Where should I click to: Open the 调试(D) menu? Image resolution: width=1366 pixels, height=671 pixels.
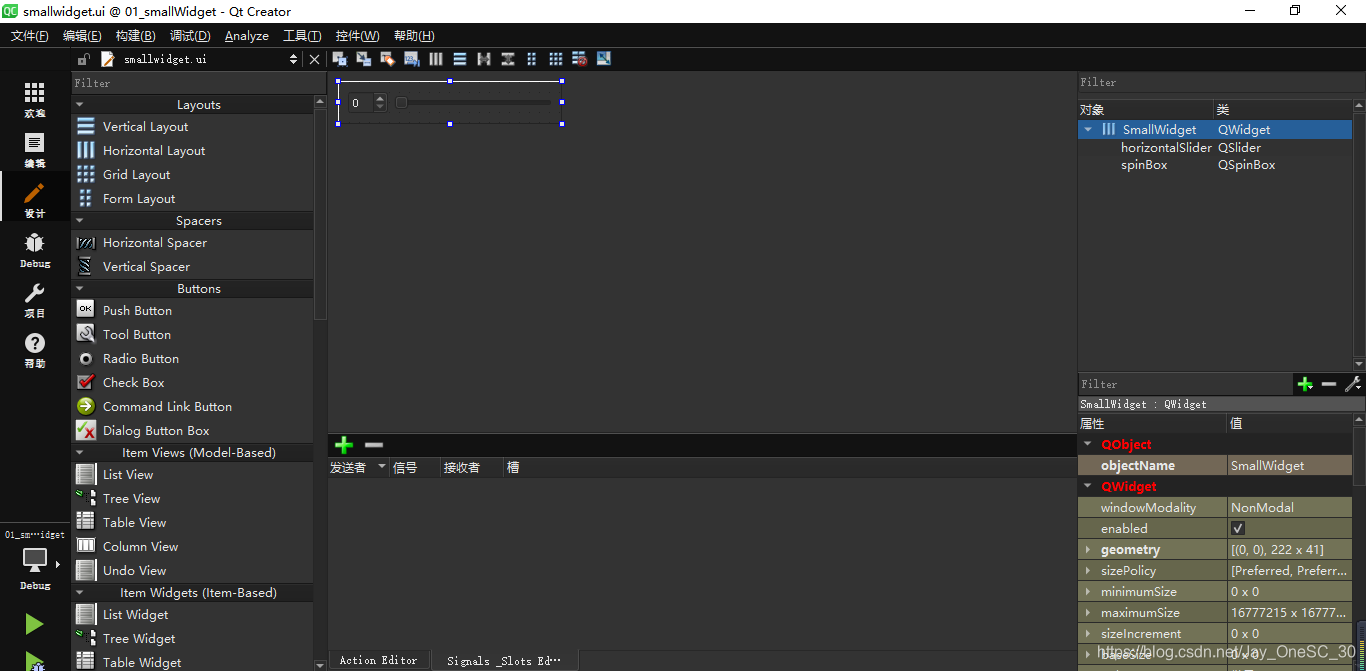click(190, 35)
